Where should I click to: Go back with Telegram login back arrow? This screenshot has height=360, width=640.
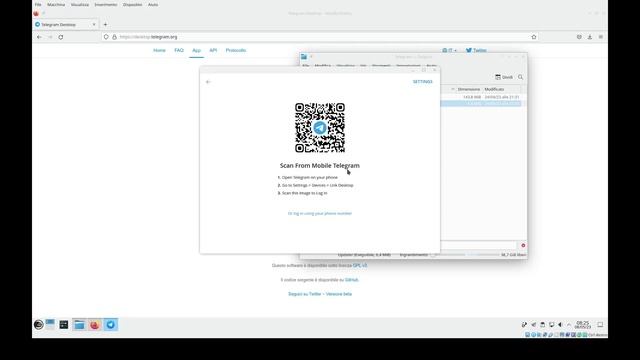[208, 82]
